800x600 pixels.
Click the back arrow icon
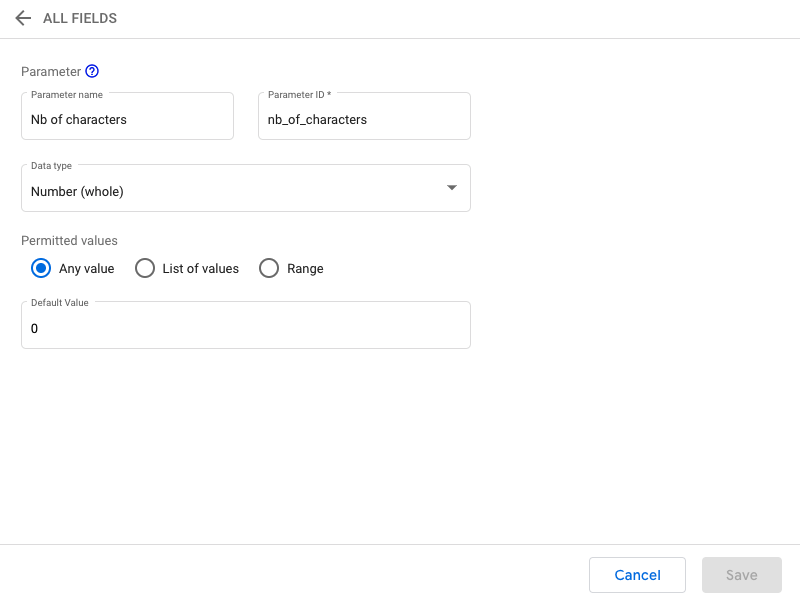[x=23, y=18]
